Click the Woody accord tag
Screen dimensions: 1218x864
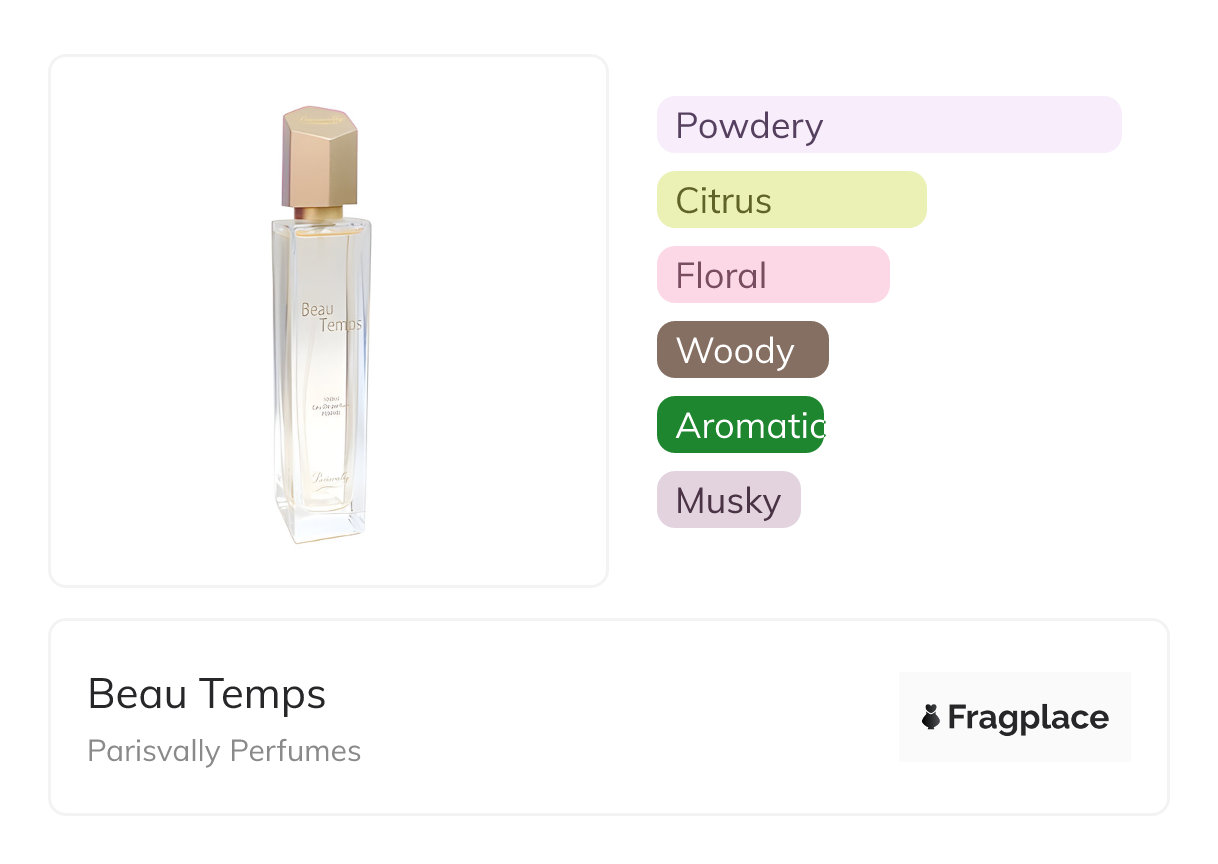click(x=743, y=350)
